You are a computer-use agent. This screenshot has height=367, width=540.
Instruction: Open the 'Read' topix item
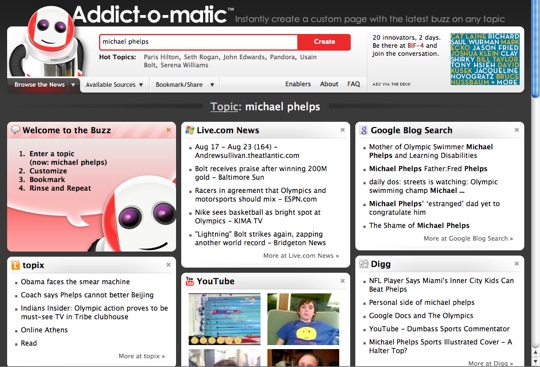[29, 343]
